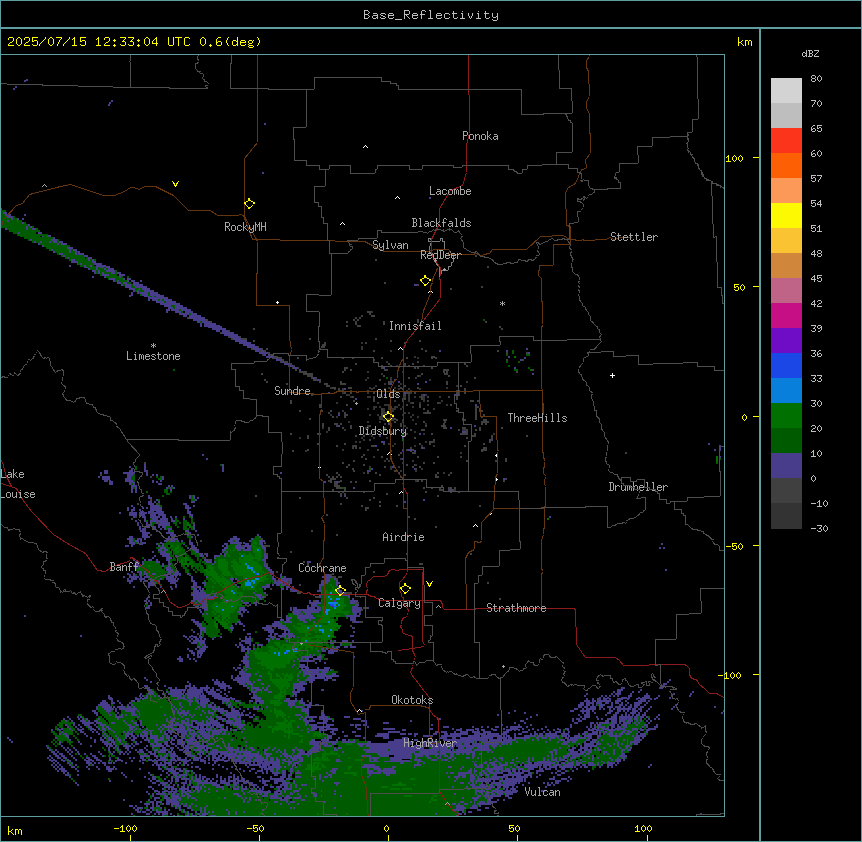Click the Cochrane label

click(x=322, y=568)
